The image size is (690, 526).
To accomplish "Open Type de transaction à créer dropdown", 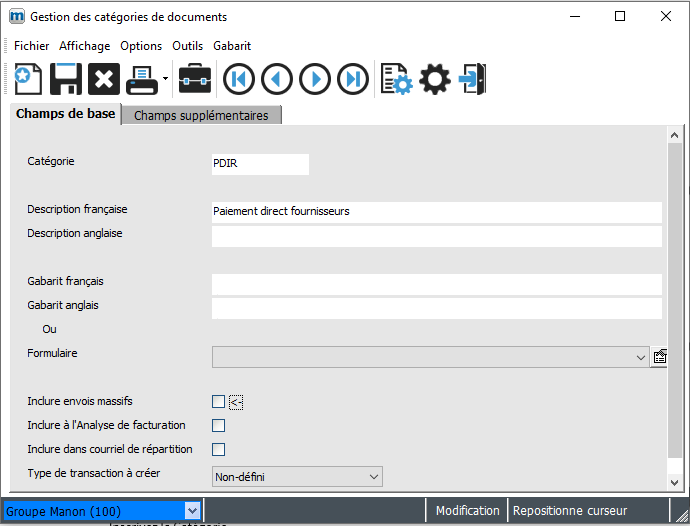I will coord(373,477).
